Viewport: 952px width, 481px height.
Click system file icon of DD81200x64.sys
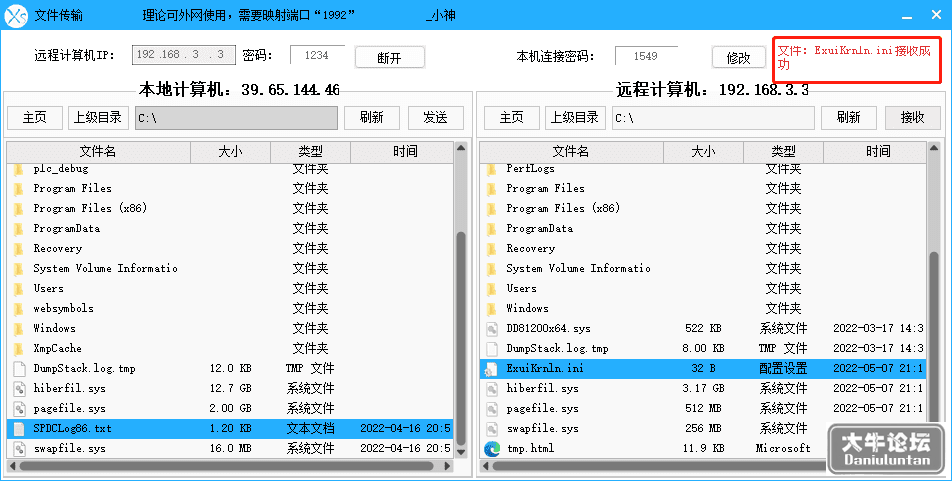(492, 329)
